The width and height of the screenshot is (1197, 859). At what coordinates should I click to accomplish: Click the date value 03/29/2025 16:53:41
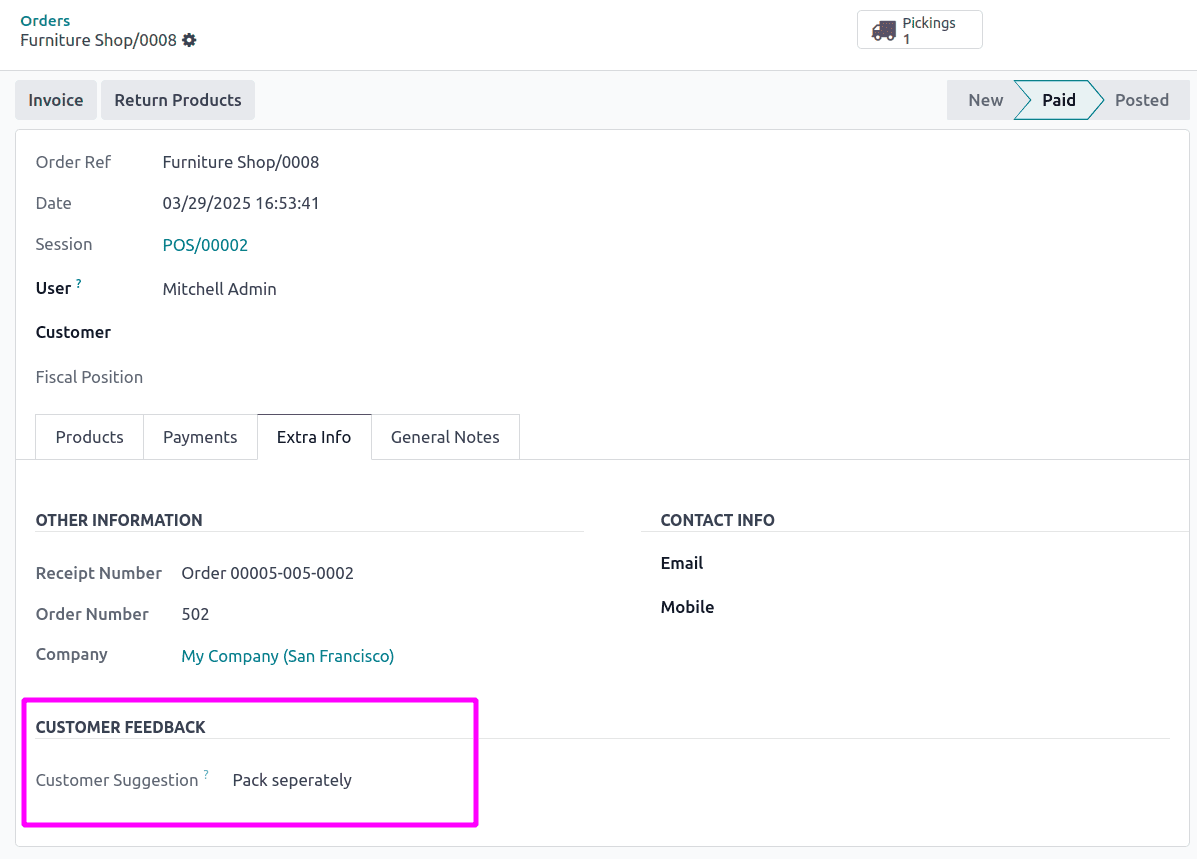(x=240, y=203)
